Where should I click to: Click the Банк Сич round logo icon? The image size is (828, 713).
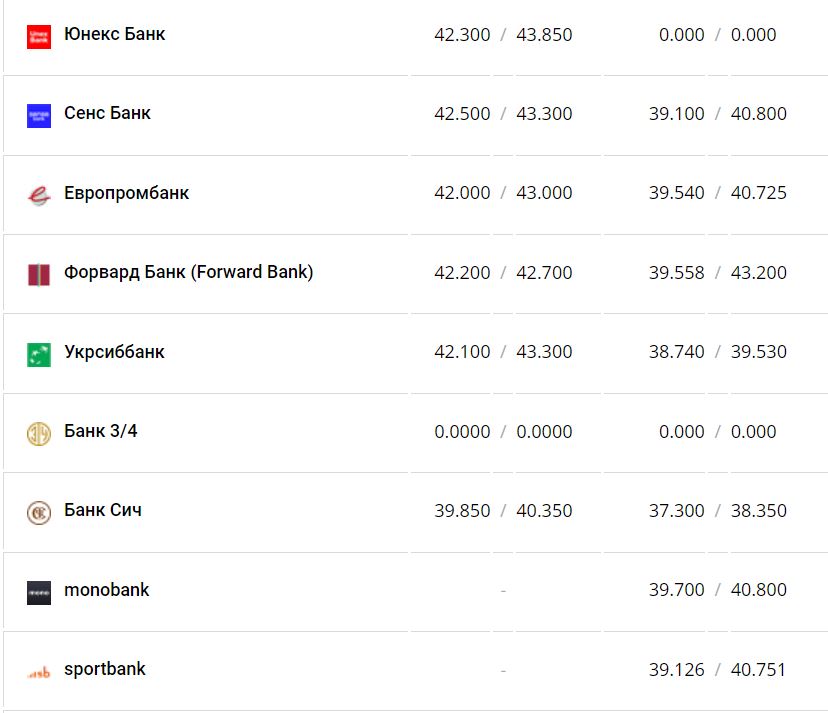point(39,512)
